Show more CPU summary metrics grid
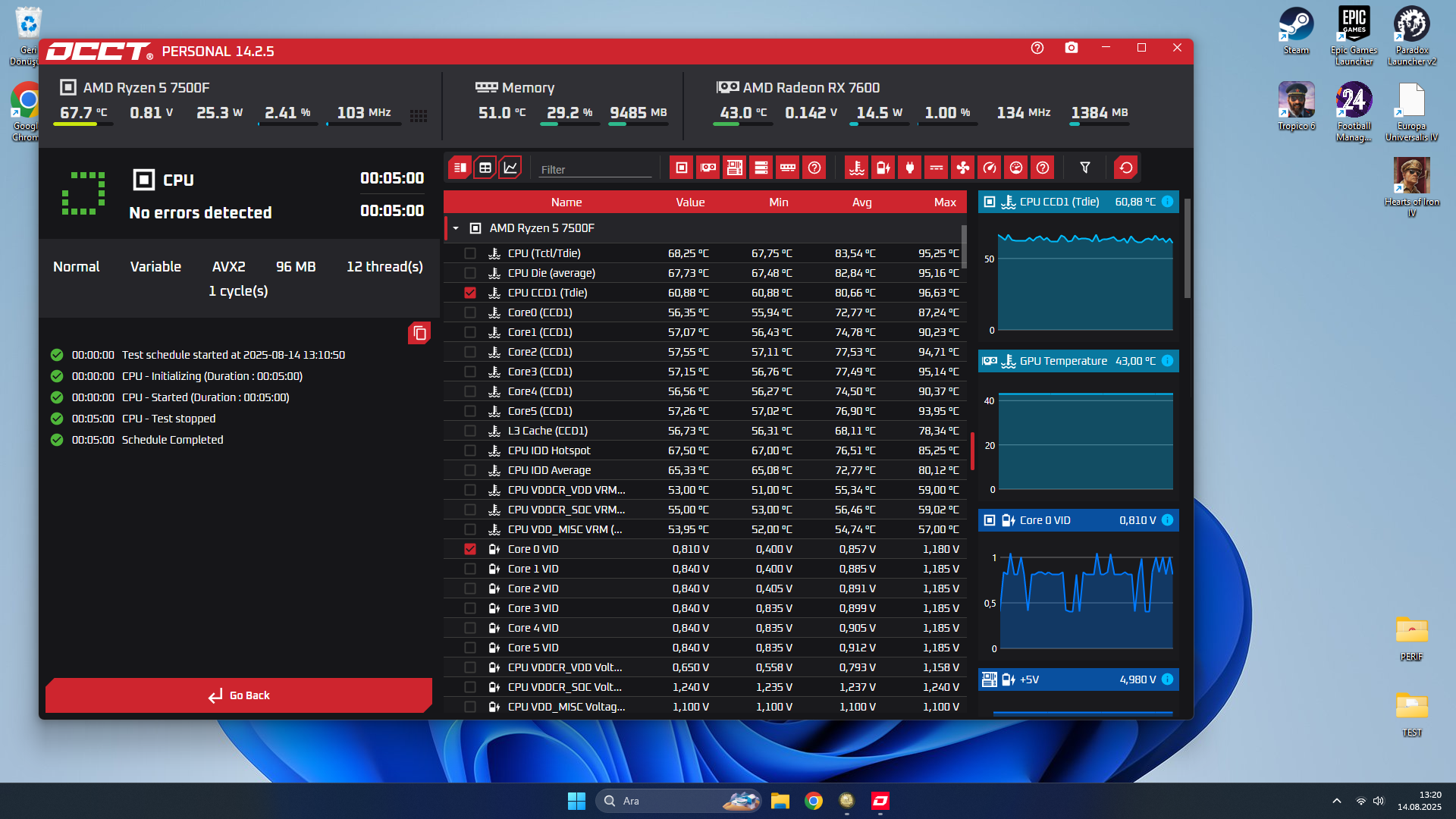Viewport: 1456px width, 819px height. pos(419,116)
